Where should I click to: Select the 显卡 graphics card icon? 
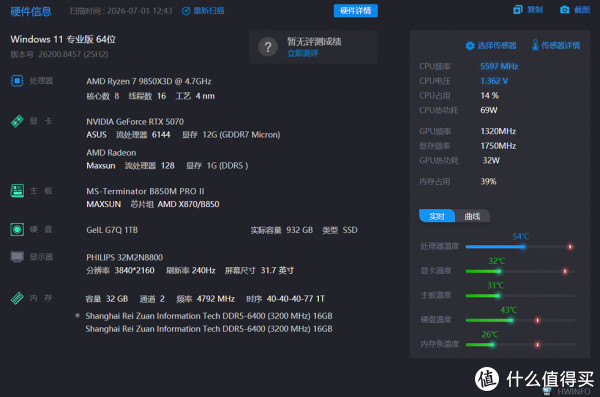pos(17,121)
